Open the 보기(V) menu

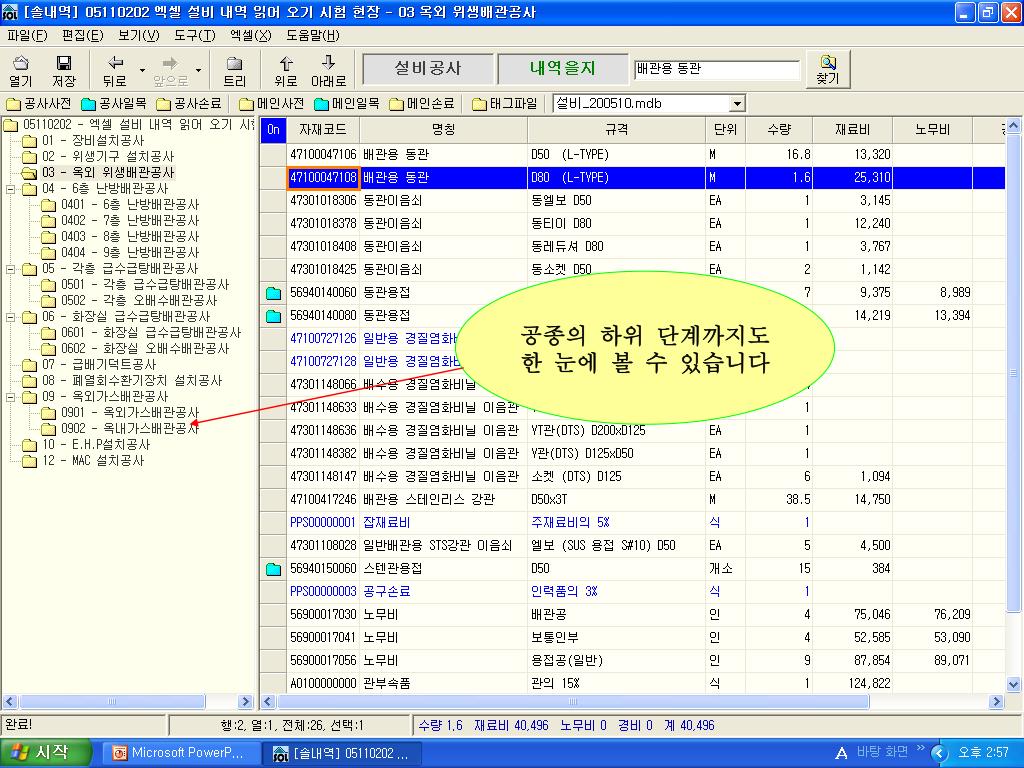click(138, 35)
